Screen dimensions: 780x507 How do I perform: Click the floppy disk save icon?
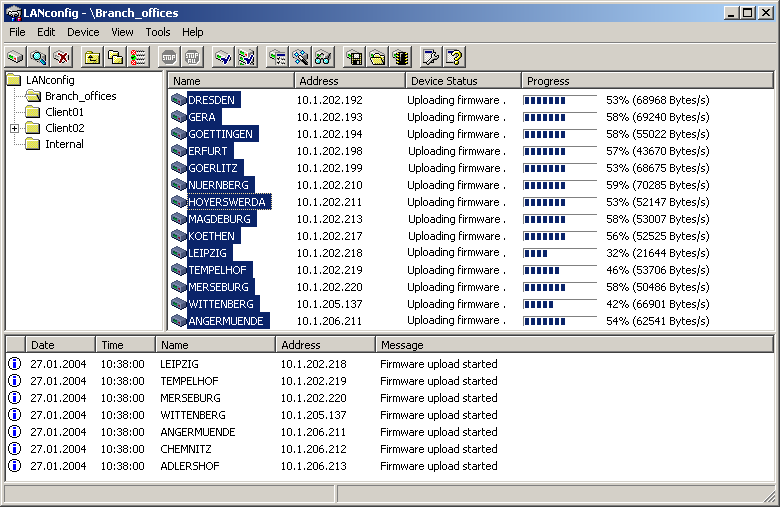click(354, 57)
